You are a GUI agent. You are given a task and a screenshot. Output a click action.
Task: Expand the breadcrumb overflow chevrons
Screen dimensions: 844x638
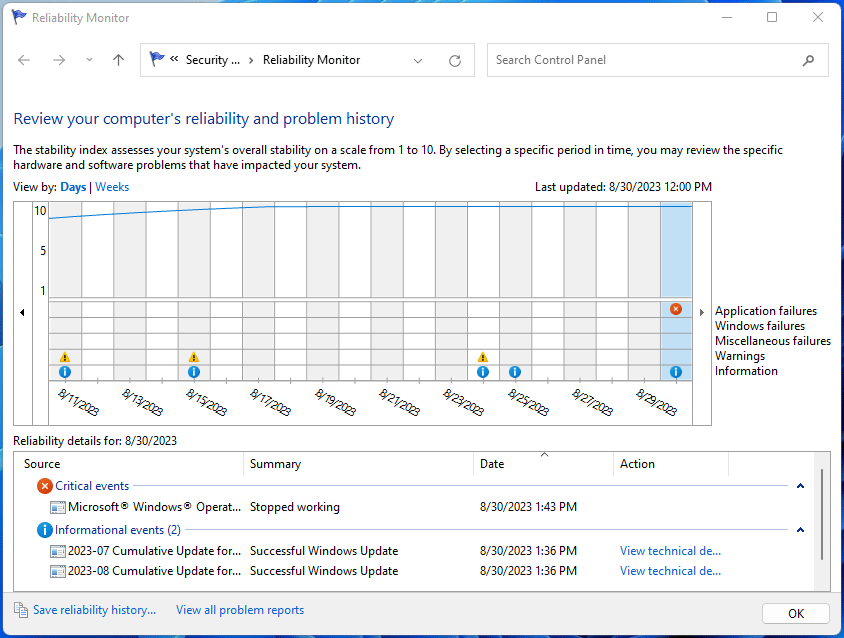[174, 59]
